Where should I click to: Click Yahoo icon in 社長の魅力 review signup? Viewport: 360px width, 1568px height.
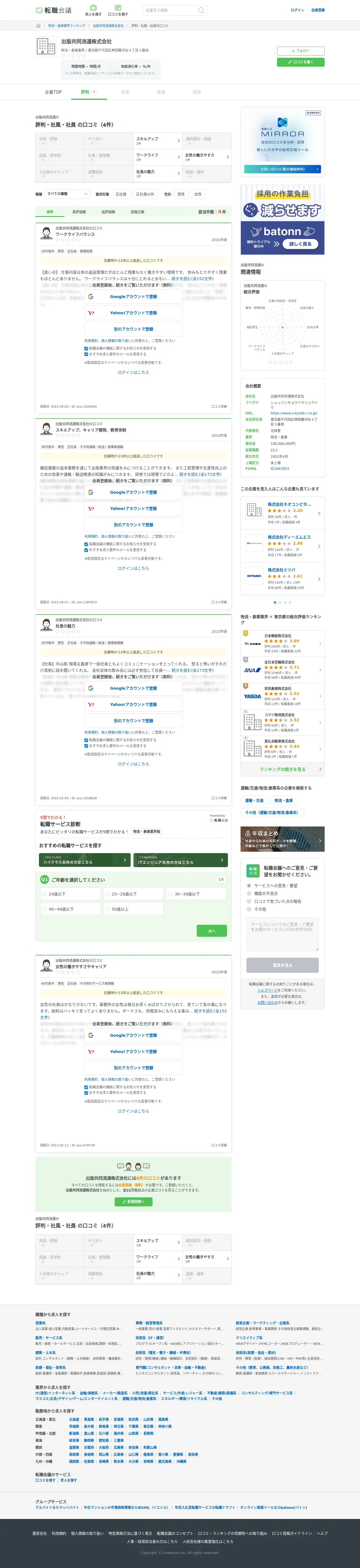[91, 704]
